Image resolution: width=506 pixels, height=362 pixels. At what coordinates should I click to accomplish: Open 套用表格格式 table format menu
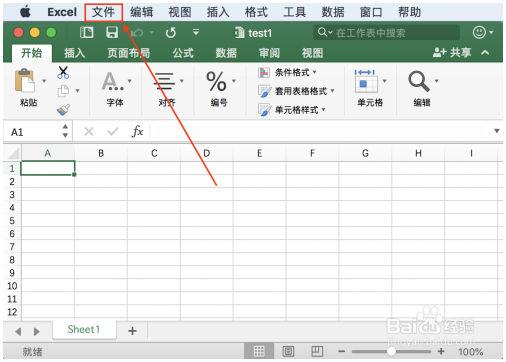pyautogui.click(x=296, y=91)
